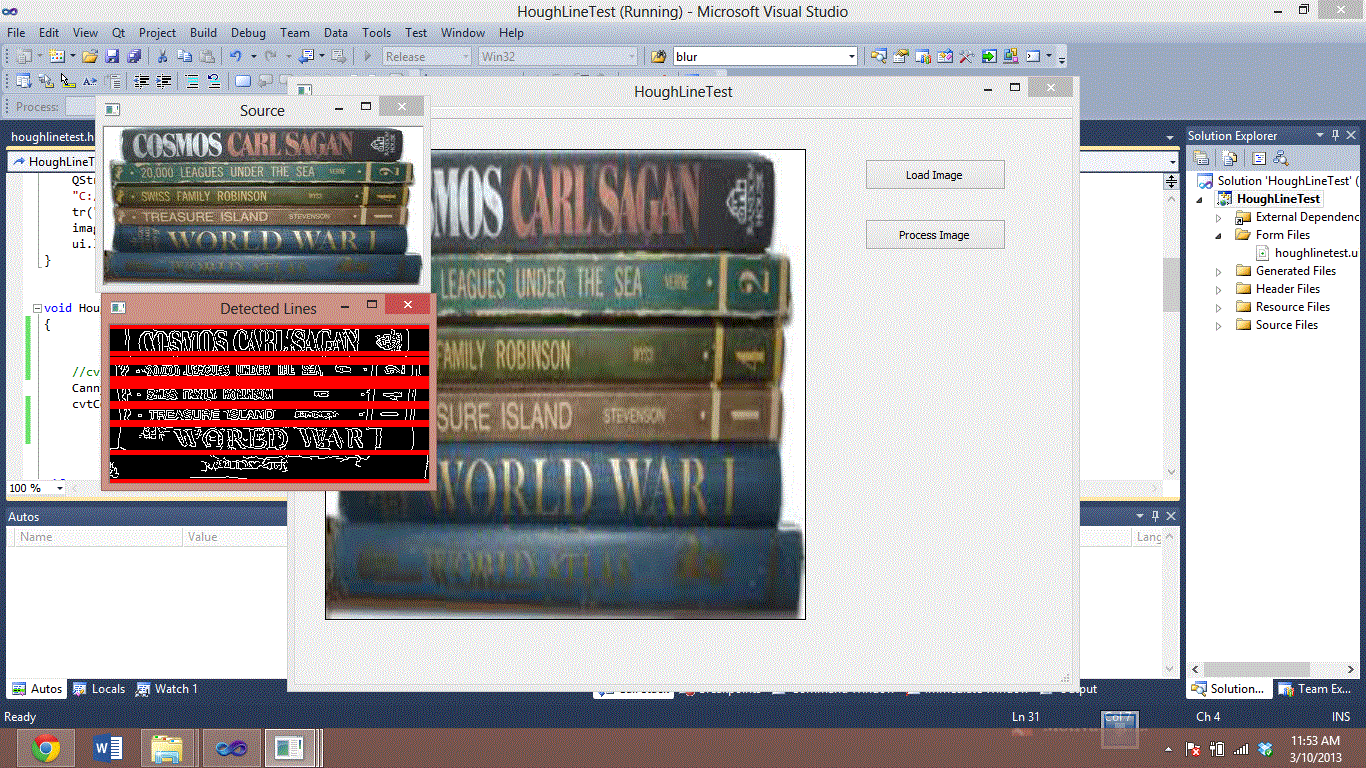The height and width of the screenshot is (768, 1366).
Task: Click the Copy icon in toolbar
Action: (x=185, y=57)
